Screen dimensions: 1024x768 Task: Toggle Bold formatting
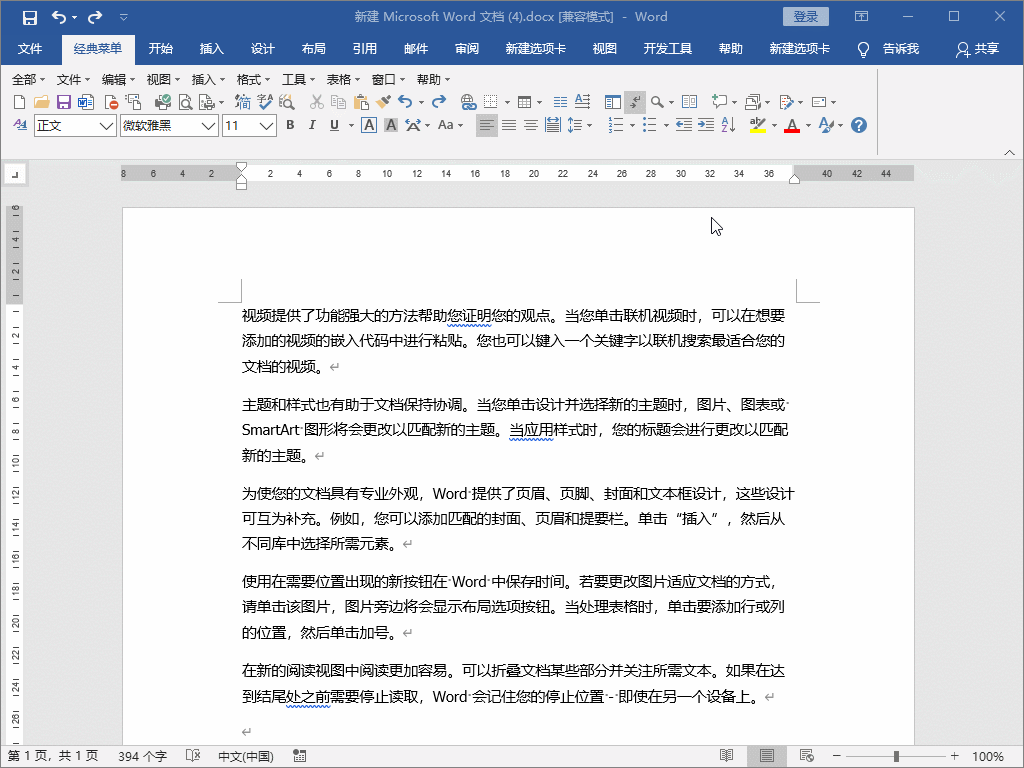pos(290,125)
